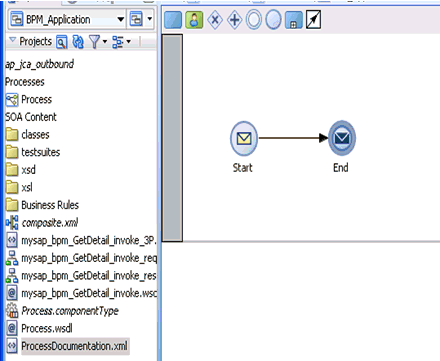The height and width of the screenshot is (361, 440).
Task: Open the BPM_Application dropdown
Action: (67, 20)
